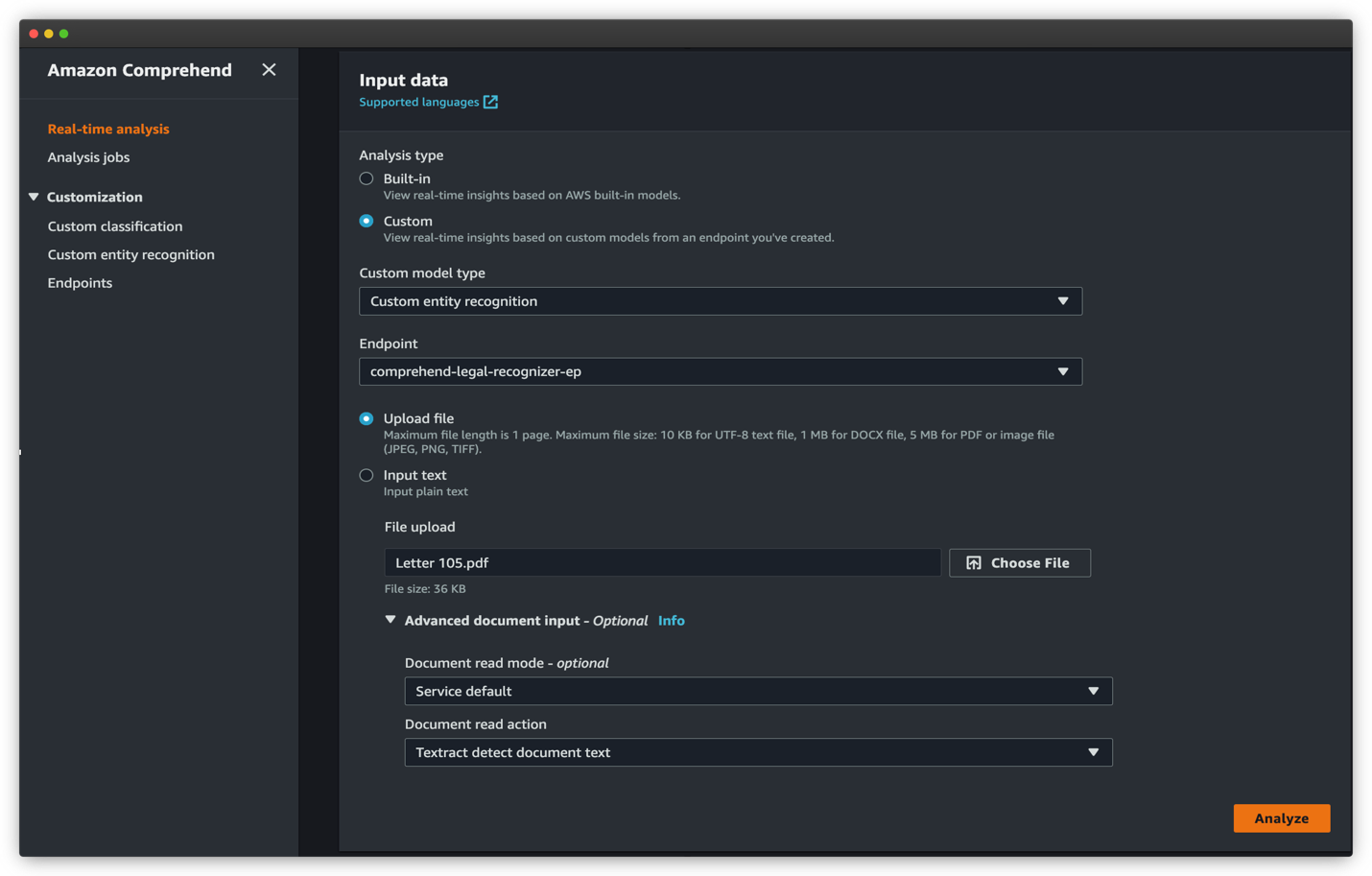1372x876 pixels.
Task: Navigate to Endpoints in the sidebar
Action: (80, 282)
